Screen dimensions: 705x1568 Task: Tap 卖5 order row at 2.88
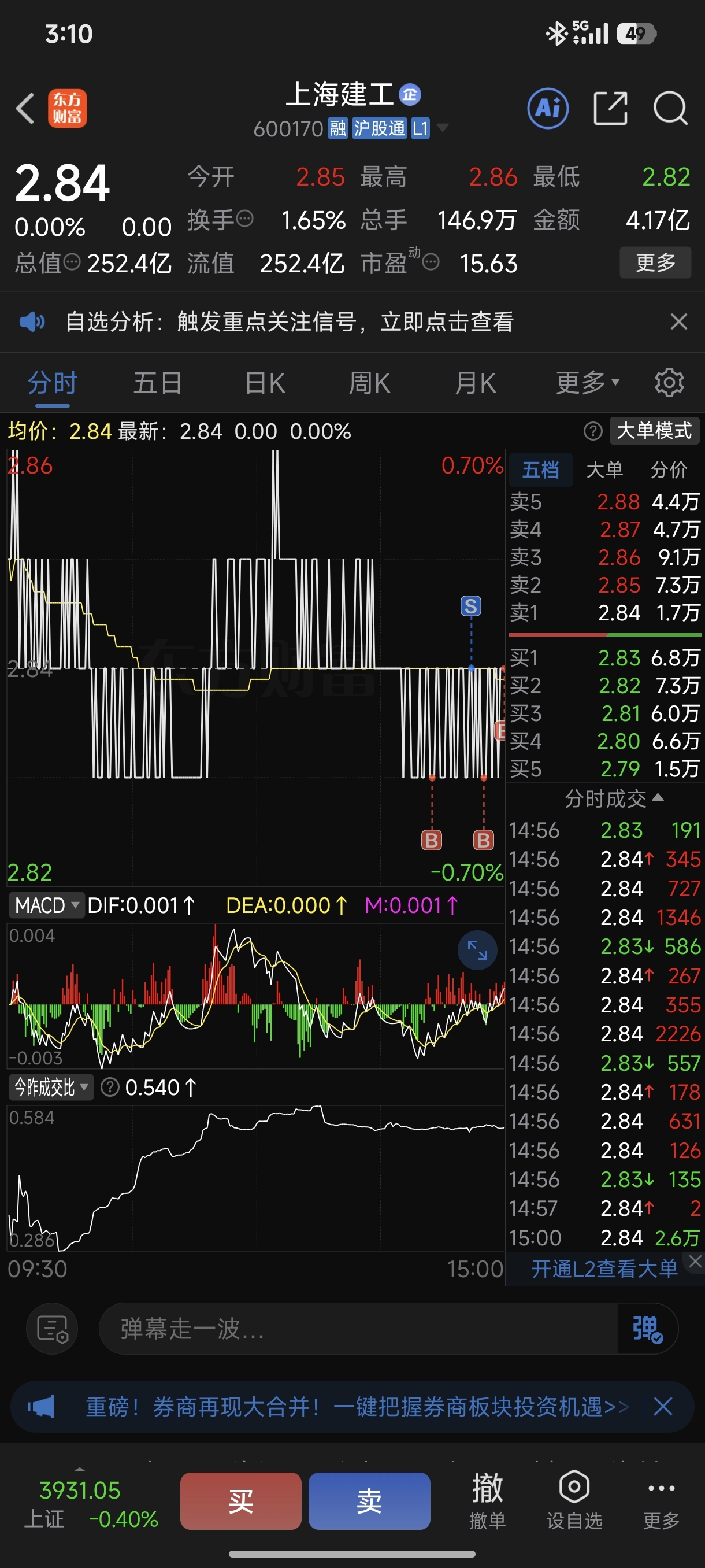tap(604, 502)
